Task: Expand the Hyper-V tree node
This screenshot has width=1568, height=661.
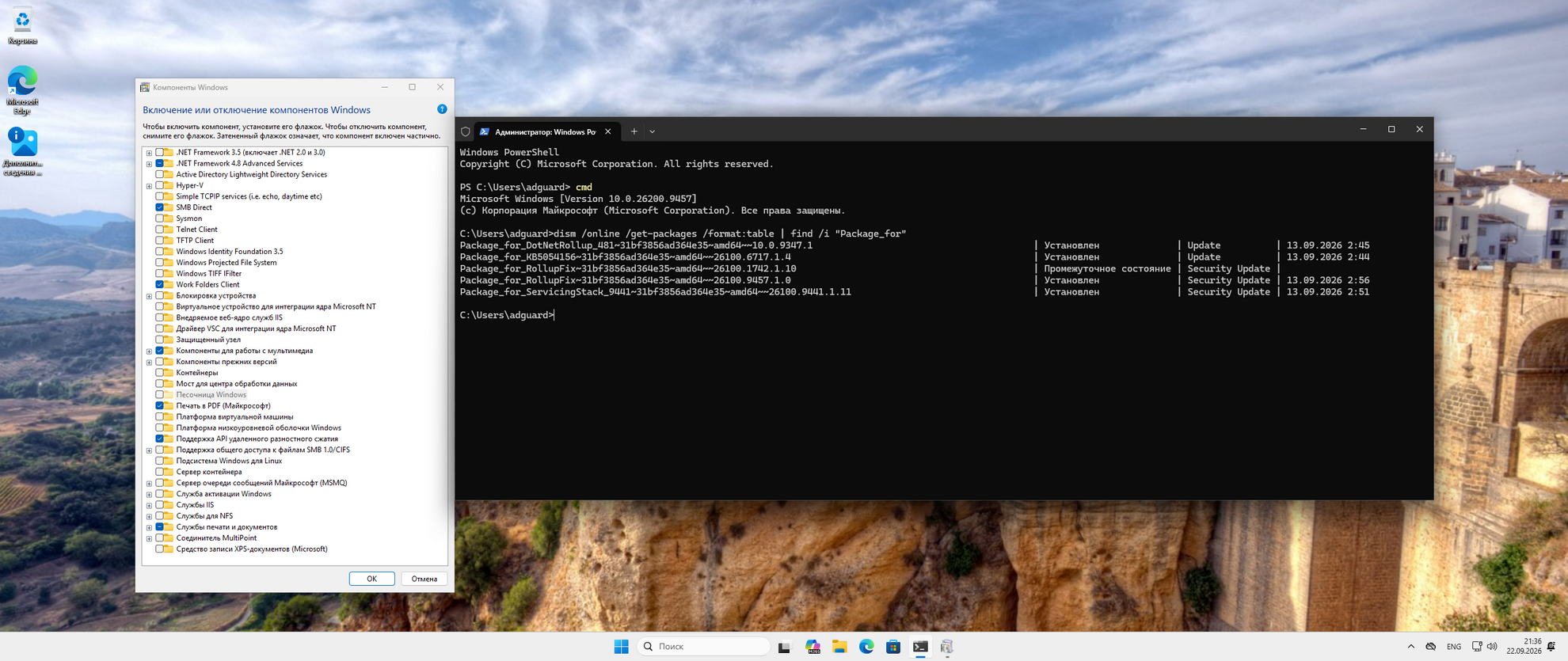Action: [149, 186]
